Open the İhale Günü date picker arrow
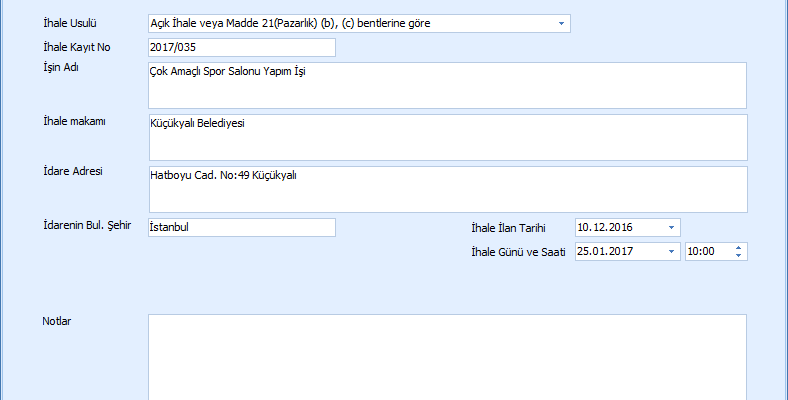The height and width of the screenshot is (400, 788). pyautogui.click(x=671, y=252)
